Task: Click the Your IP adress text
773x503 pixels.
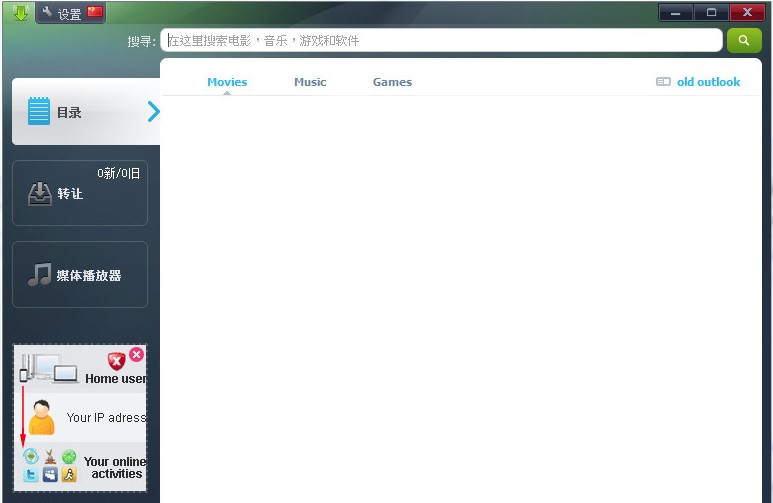Action: (106, 418)
